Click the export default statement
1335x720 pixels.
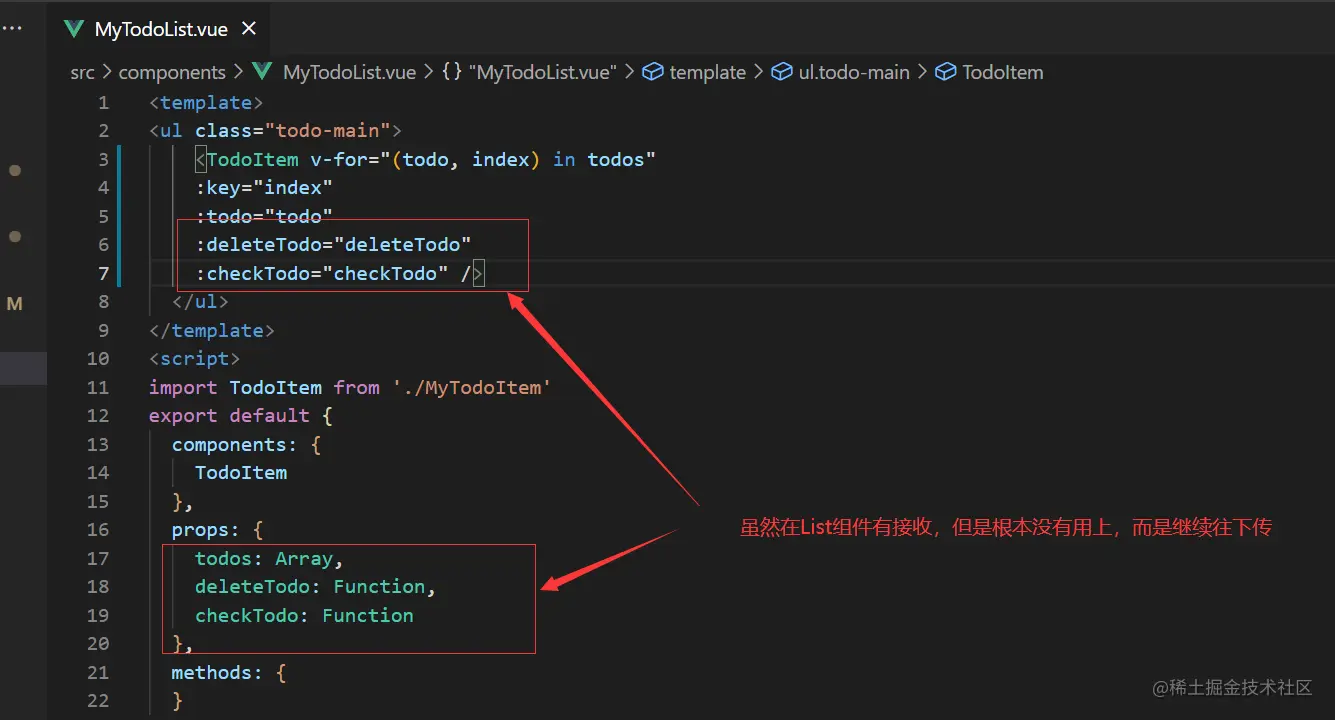[x=229, y=415]
